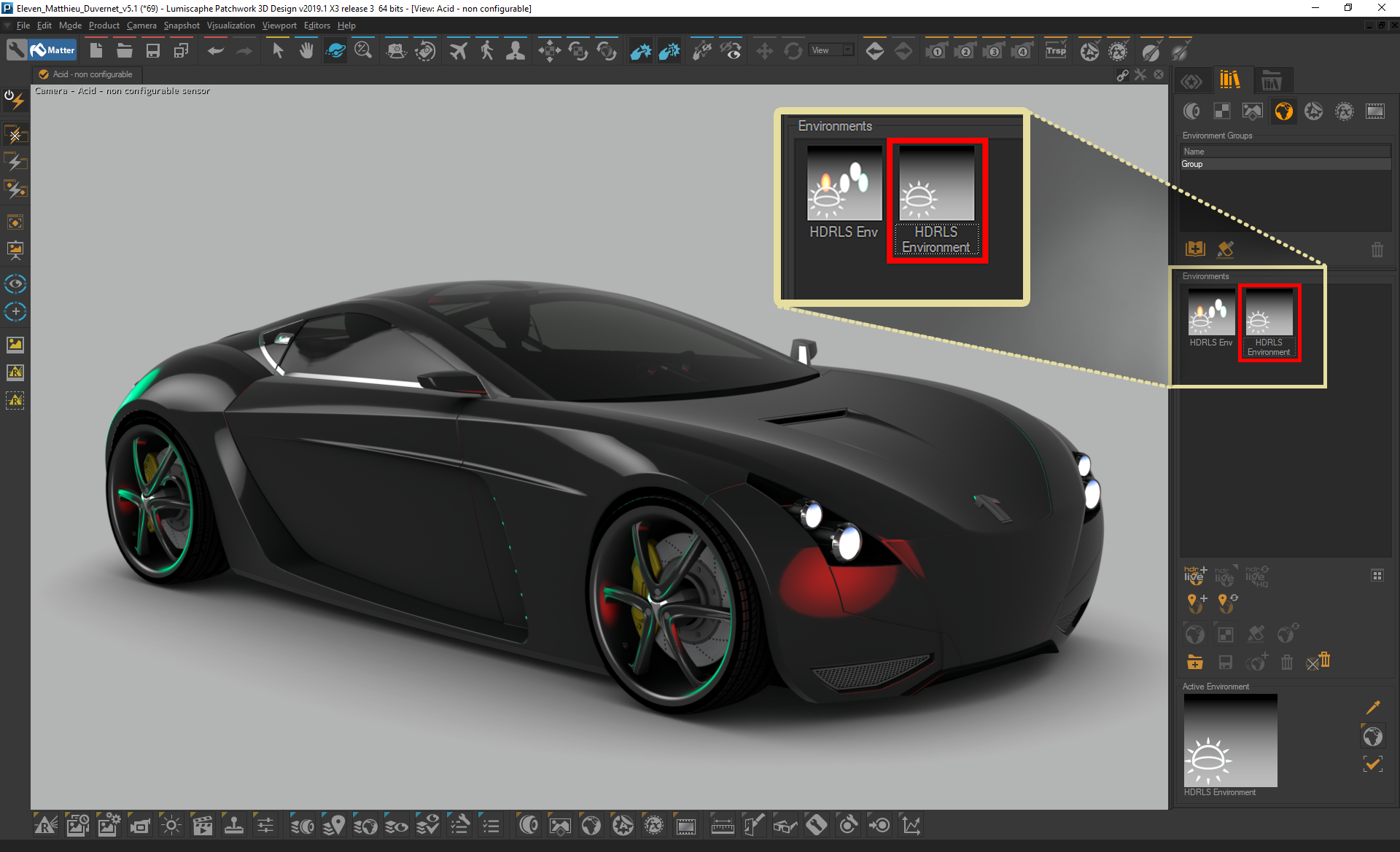Import environment using orange folder plus icon
1400x852 pixels.
[x=1194, y=662]
